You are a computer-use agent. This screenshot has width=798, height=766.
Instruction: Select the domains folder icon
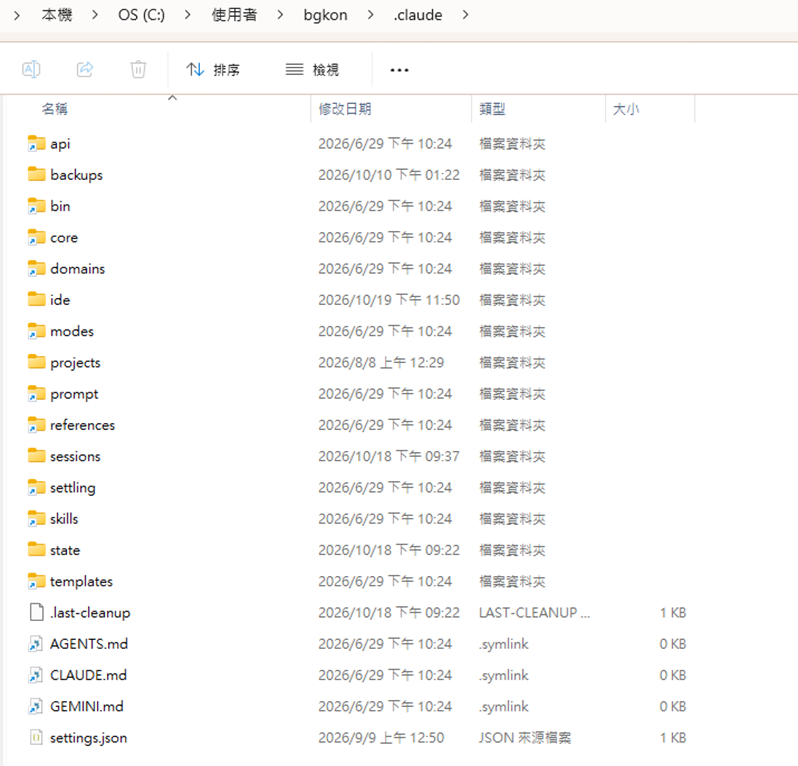(x=37, y=268)
